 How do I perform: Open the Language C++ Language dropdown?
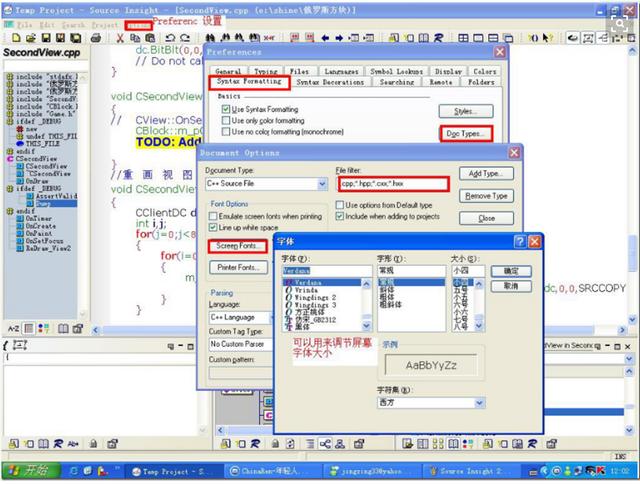point(240,317)
